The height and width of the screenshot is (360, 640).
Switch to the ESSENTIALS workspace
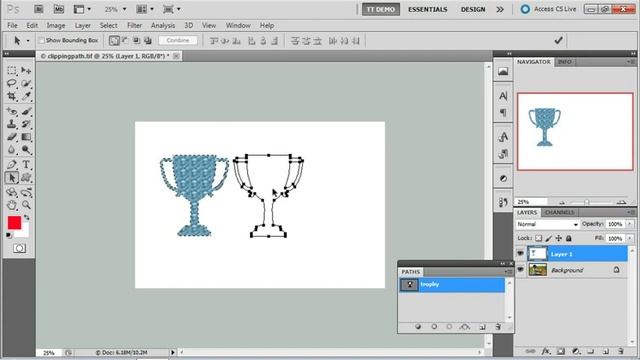[x=428, y=9]
